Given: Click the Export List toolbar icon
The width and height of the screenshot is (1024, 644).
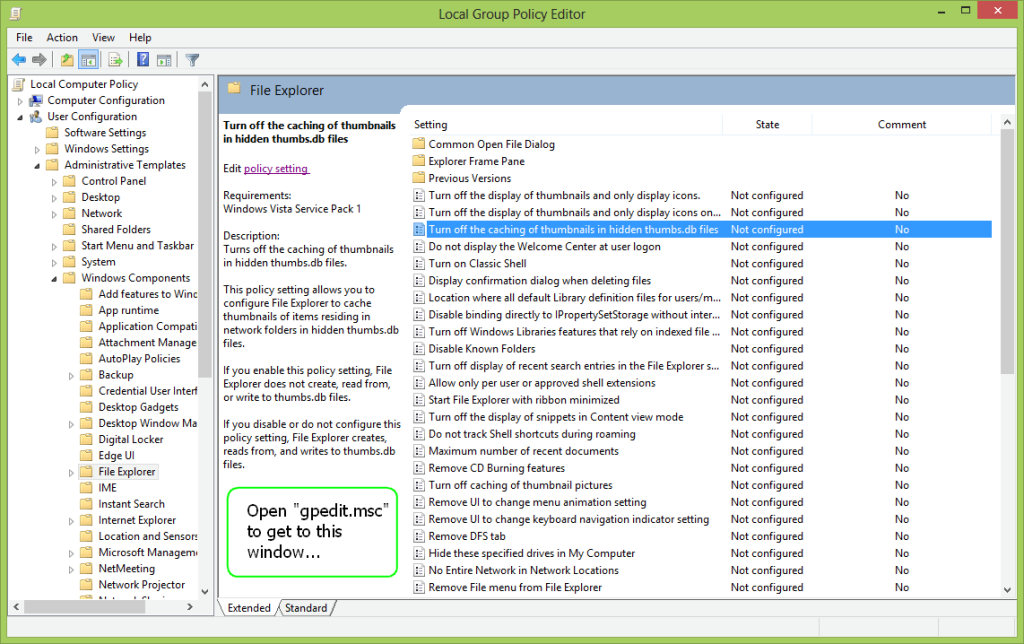Looking at the screenshot, I should (115, 60).
